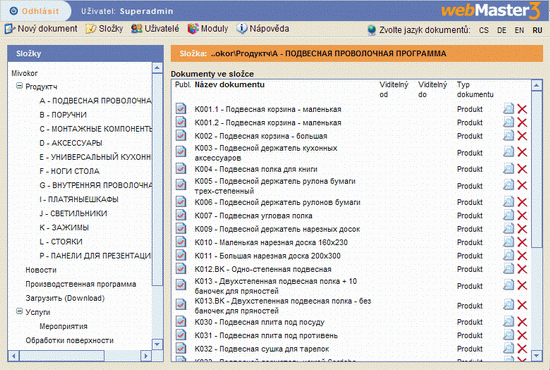Select folder K - ЗАЖИМЫ

tap(64, 227)
